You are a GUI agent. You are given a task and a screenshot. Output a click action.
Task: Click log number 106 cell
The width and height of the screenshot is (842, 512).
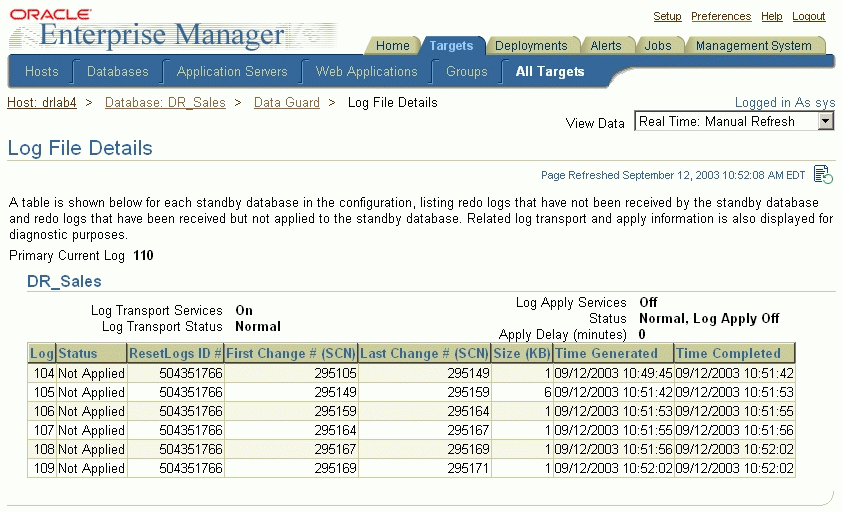pyautogui.click(x=43, y=411)
